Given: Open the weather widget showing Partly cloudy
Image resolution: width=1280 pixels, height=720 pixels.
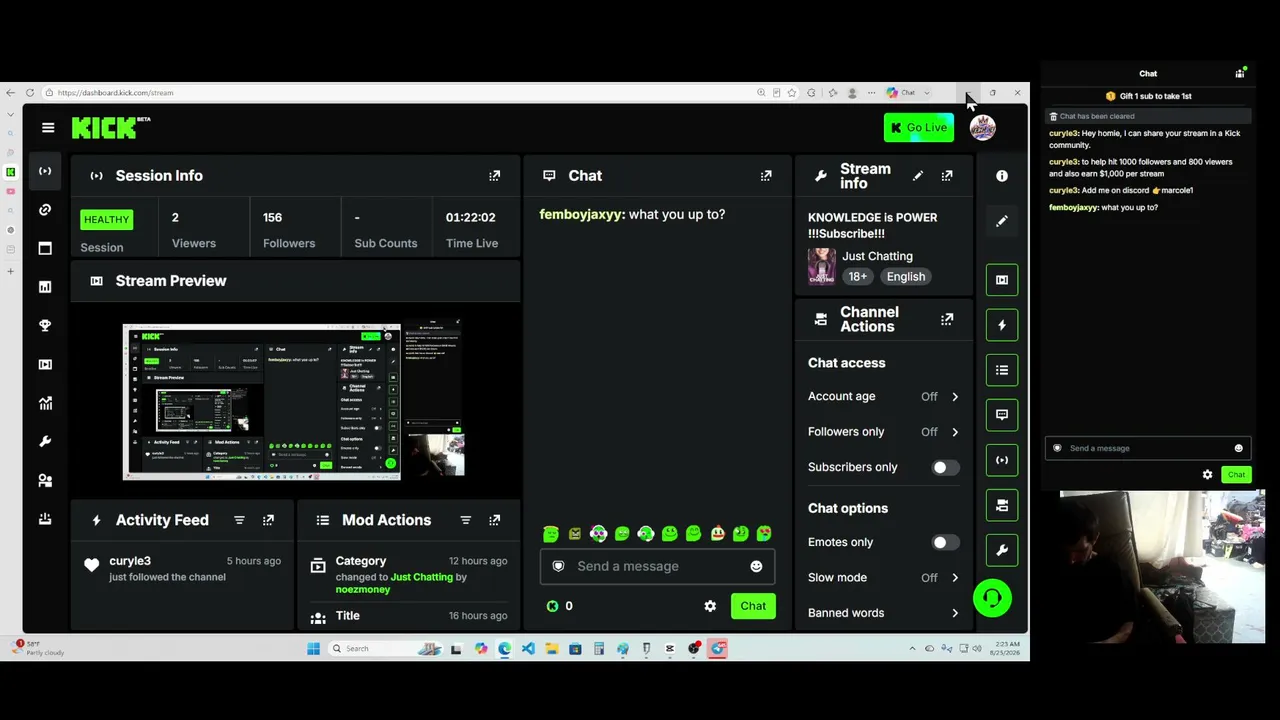Looking at the screenshot, I should [x=37, y=648].
